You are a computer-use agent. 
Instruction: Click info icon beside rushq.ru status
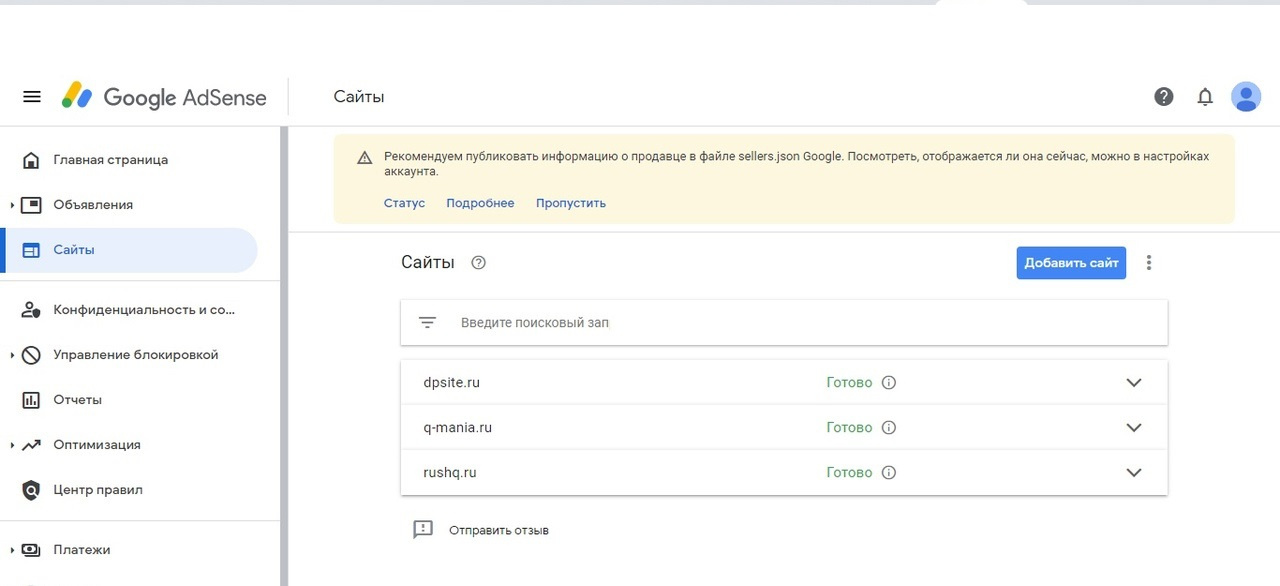point(888,473)
